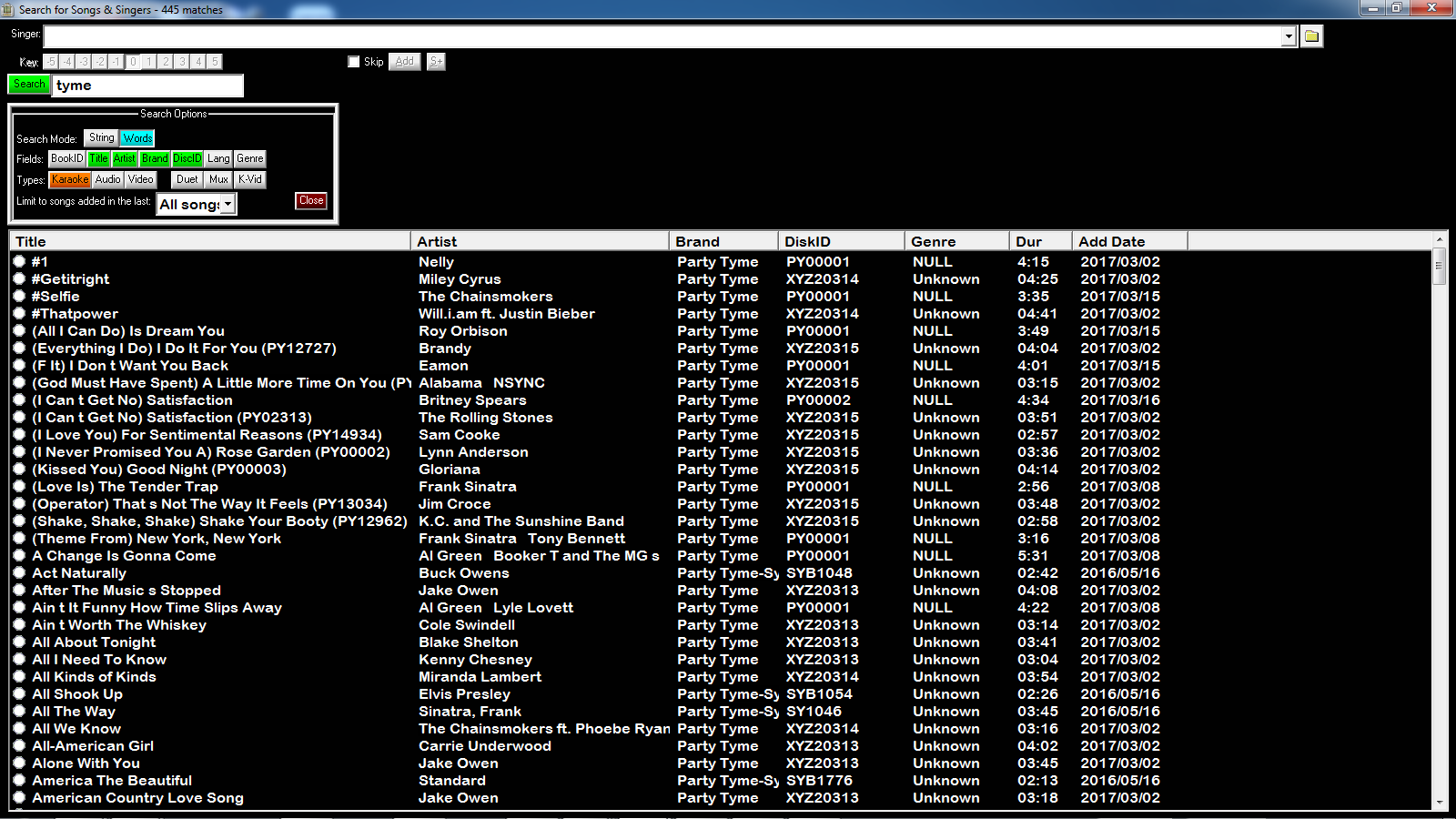The image size is (1456, 819).
Task: Select the artist 'Miley Cyrus'
Action: (460, 278)
